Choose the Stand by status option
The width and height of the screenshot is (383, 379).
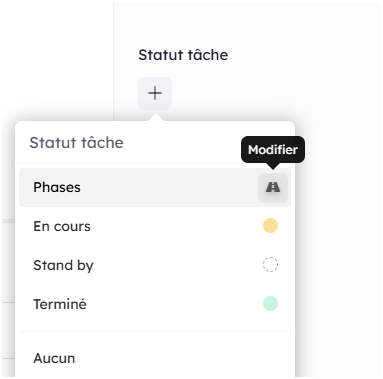(x=155, y=265)
